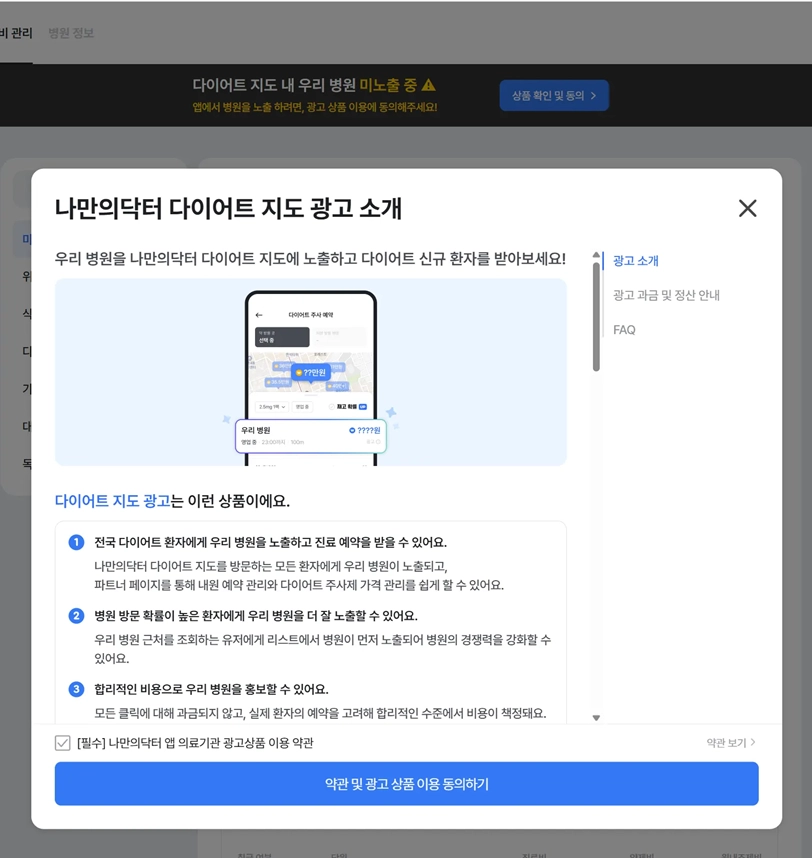This screenshot has height=858, width=812.
Task: Click 상품 확인 및 동의 button in banner
Action: click(554, 96)
